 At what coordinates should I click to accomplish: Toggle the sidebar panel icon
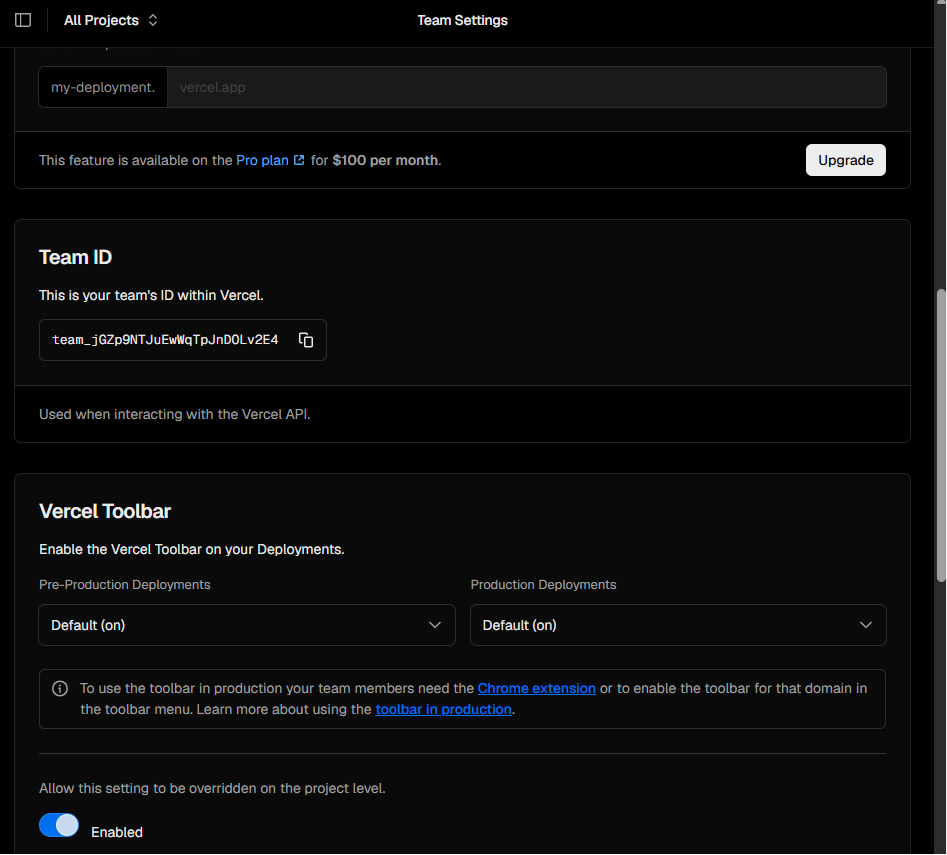tap(23, 20)
